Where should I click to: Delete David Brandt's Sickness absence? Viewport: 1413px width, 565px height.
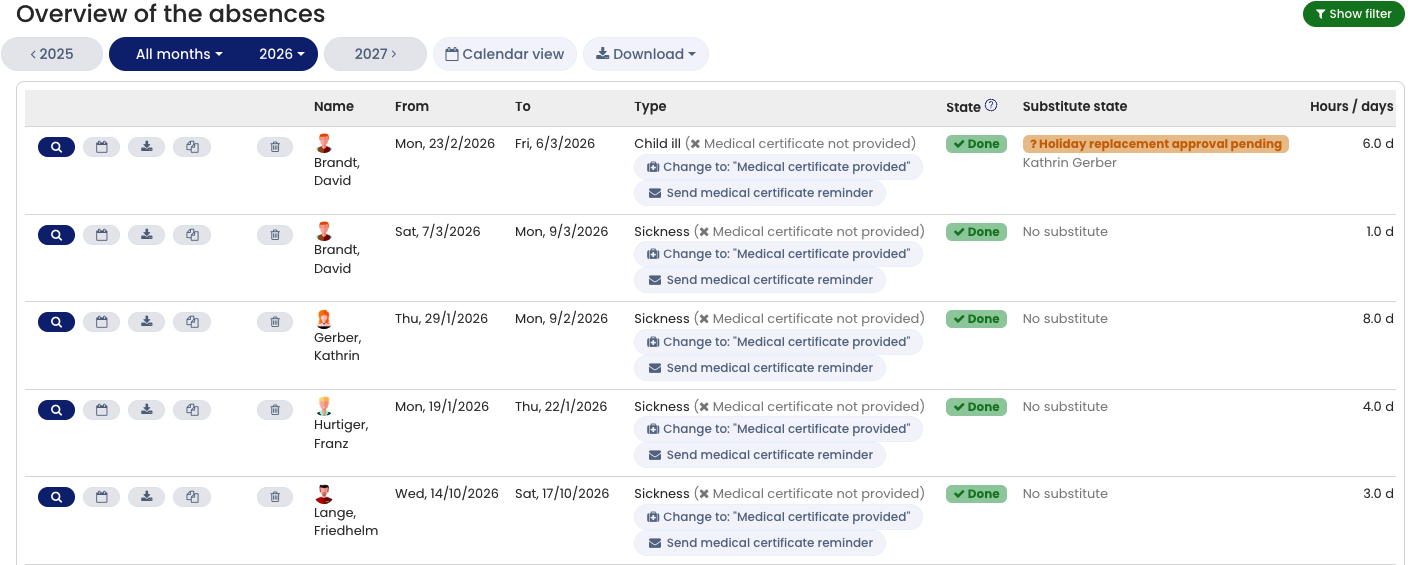275,235
